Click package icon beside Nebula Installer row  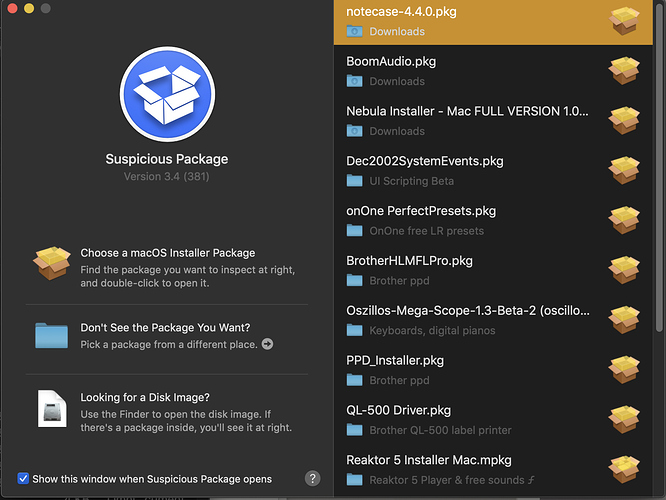[624, 120]
